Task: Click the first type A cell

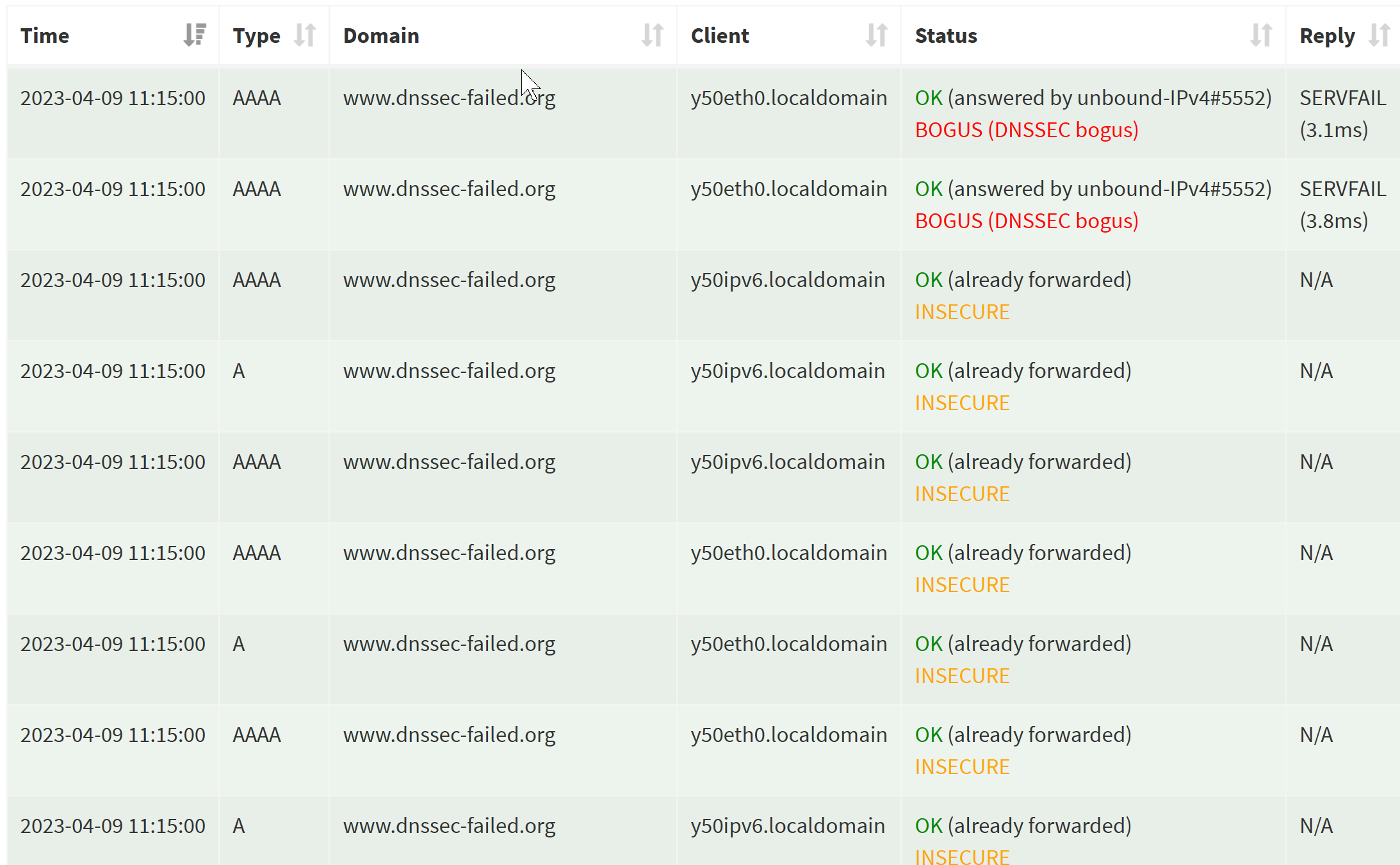Action: point(239,371)
